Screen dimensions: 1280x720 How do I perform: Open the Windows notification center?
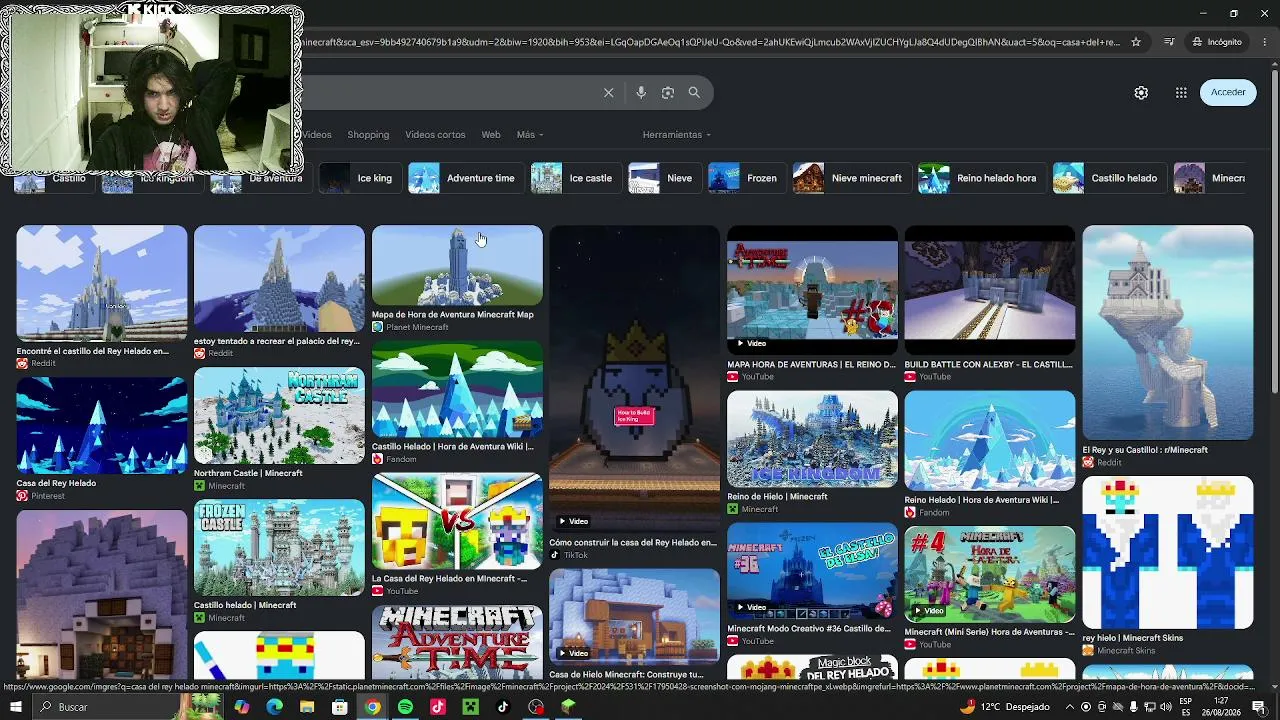pos(1258,707)
